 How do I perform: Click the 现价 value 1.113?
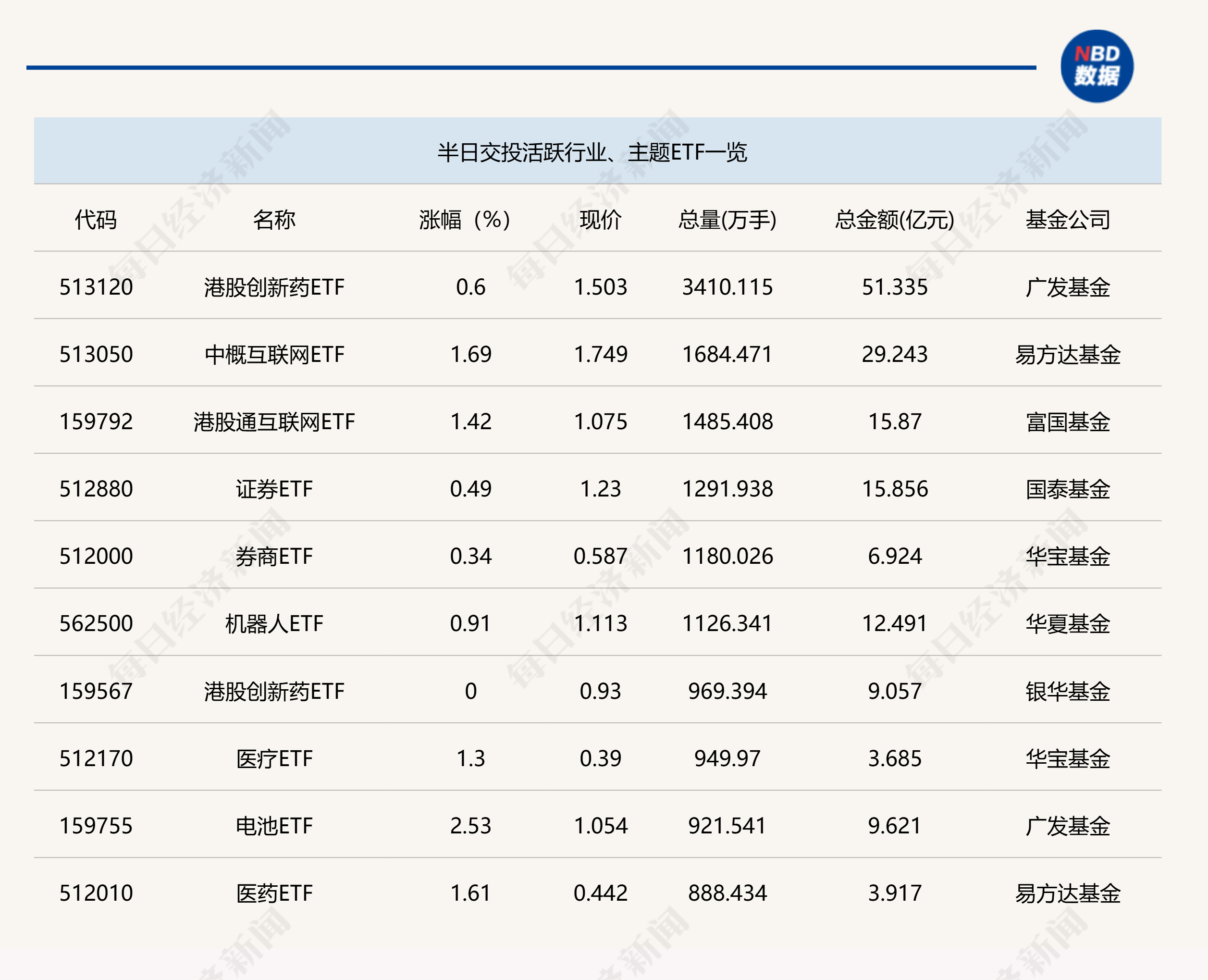pos(600,623)
